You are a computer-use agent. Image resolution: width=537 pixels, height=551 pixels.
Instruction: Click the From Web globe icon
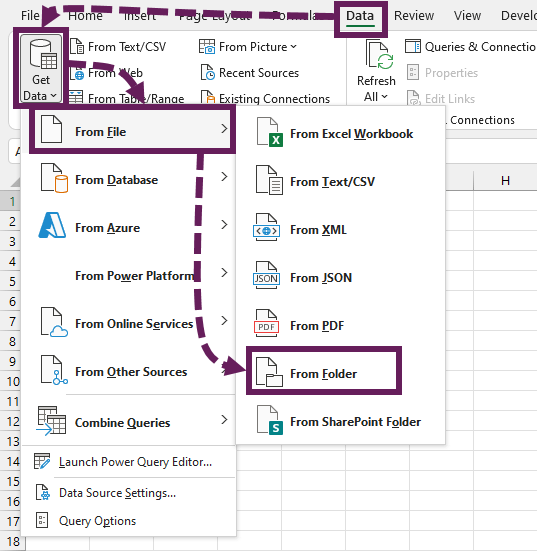77,73
